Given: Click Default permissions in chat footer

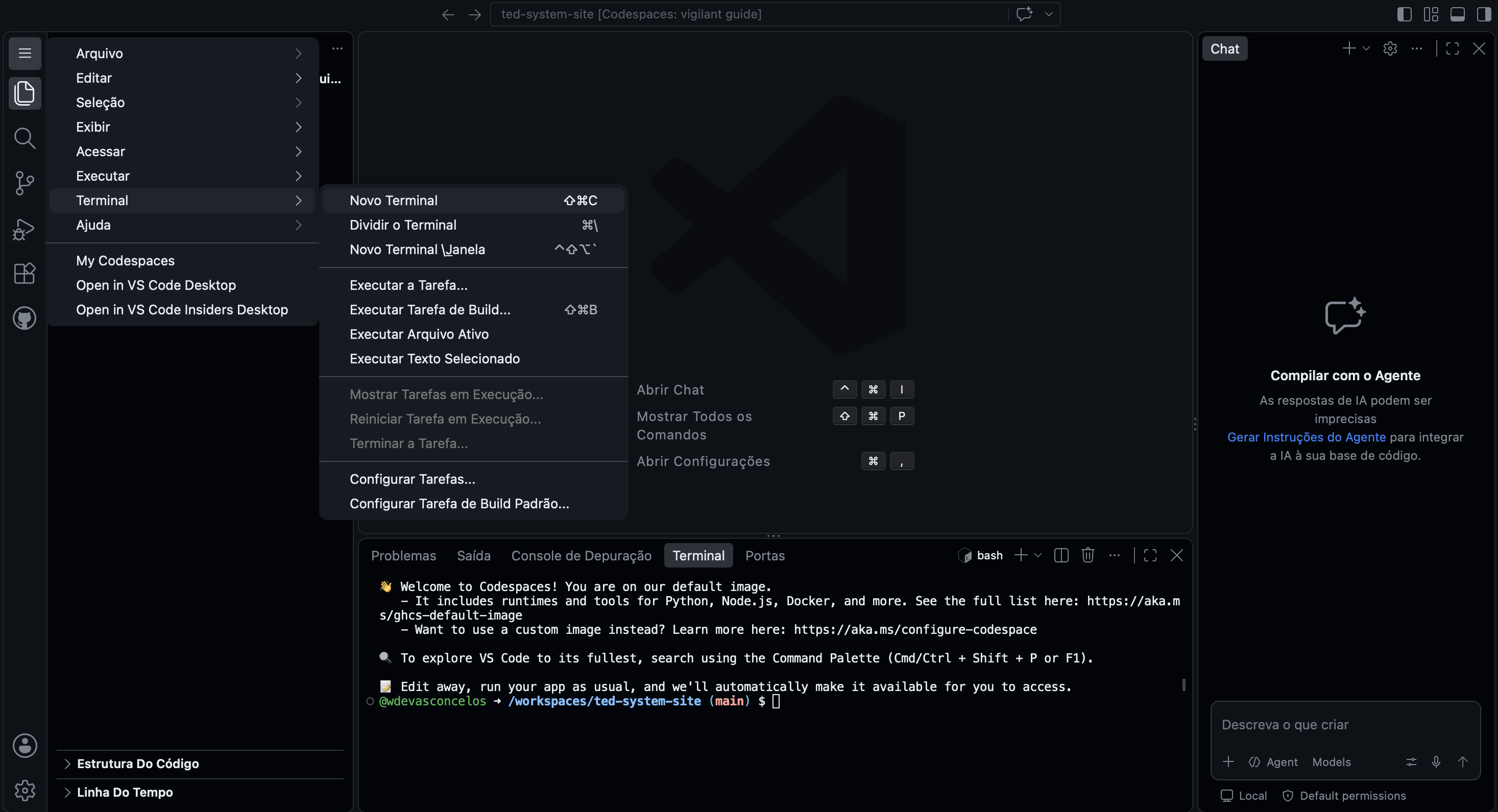Looking at the screenshot, I should pyautogui.click(x=1344, y=796).
